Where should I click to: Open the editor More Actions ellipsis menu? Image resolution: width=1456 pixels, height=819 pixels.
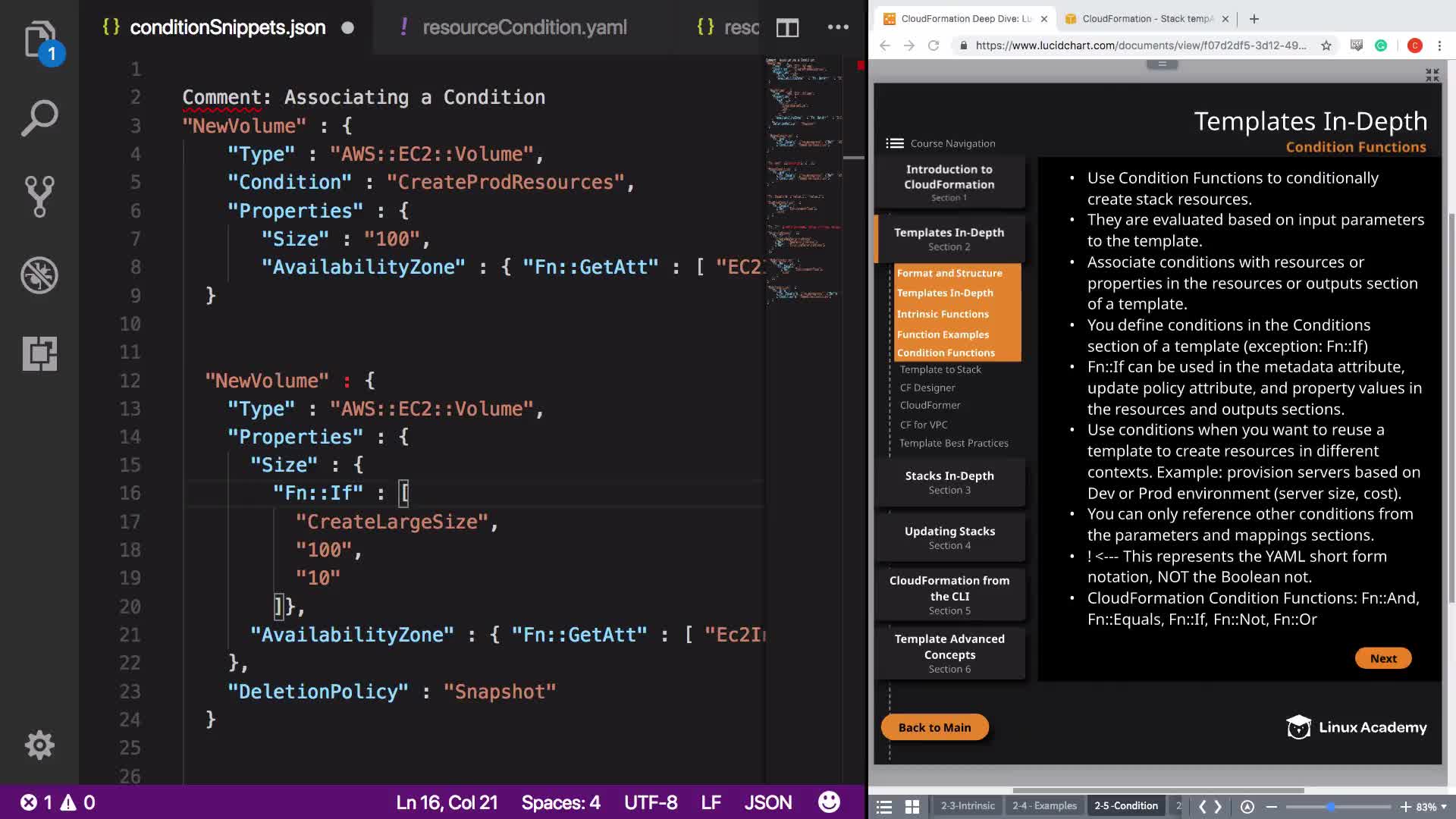838,28
